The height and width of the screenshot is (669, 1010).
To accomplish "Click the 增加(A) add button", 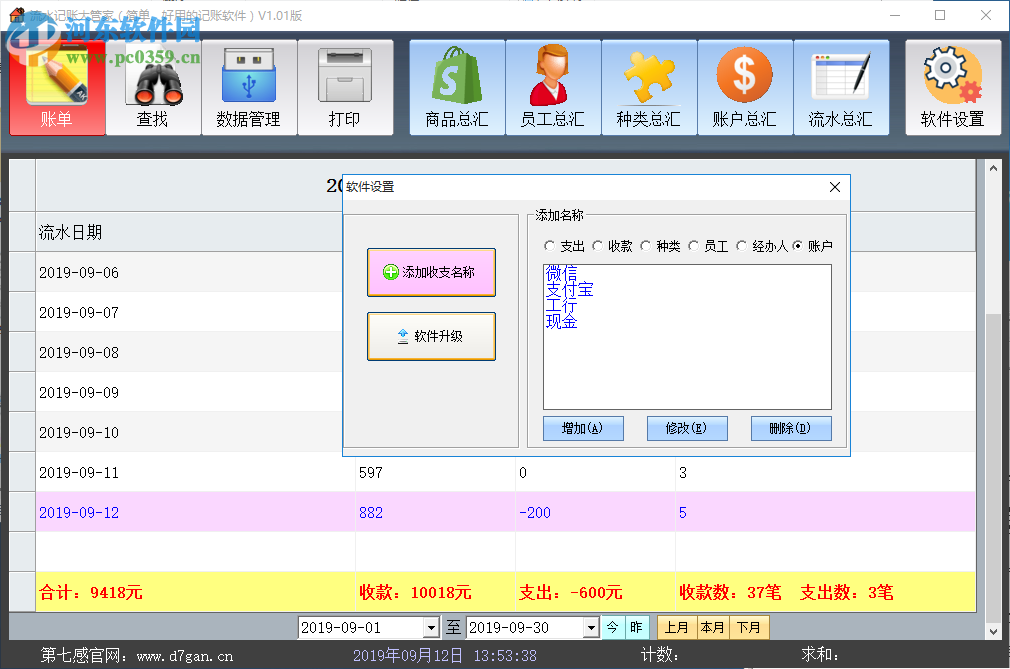I will coord(583,428).
